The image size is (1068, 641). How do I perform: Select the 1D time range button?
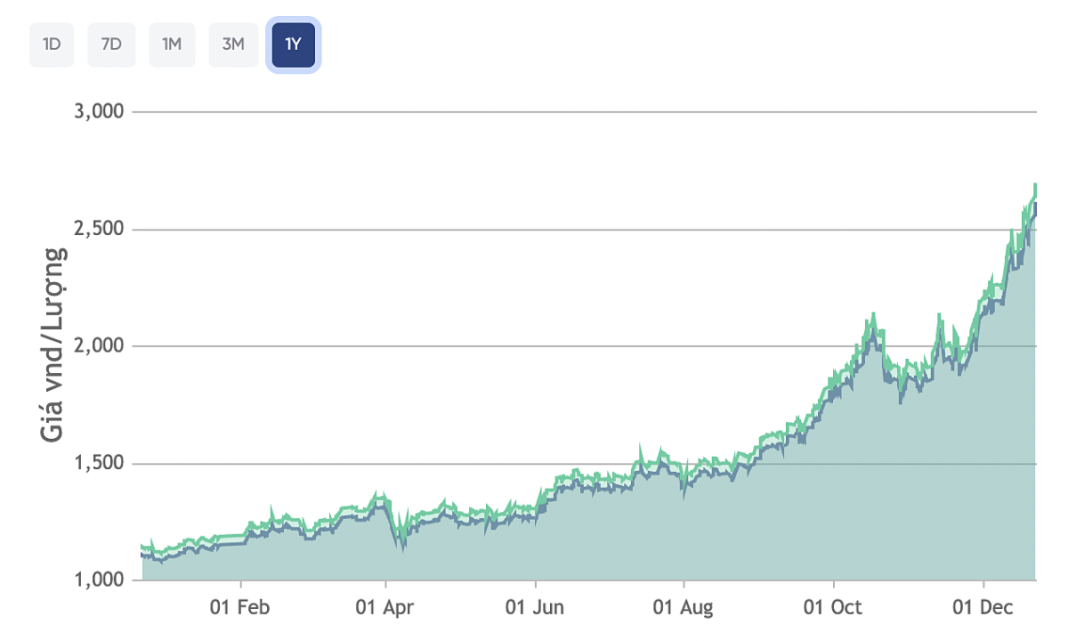coord(51,45)
